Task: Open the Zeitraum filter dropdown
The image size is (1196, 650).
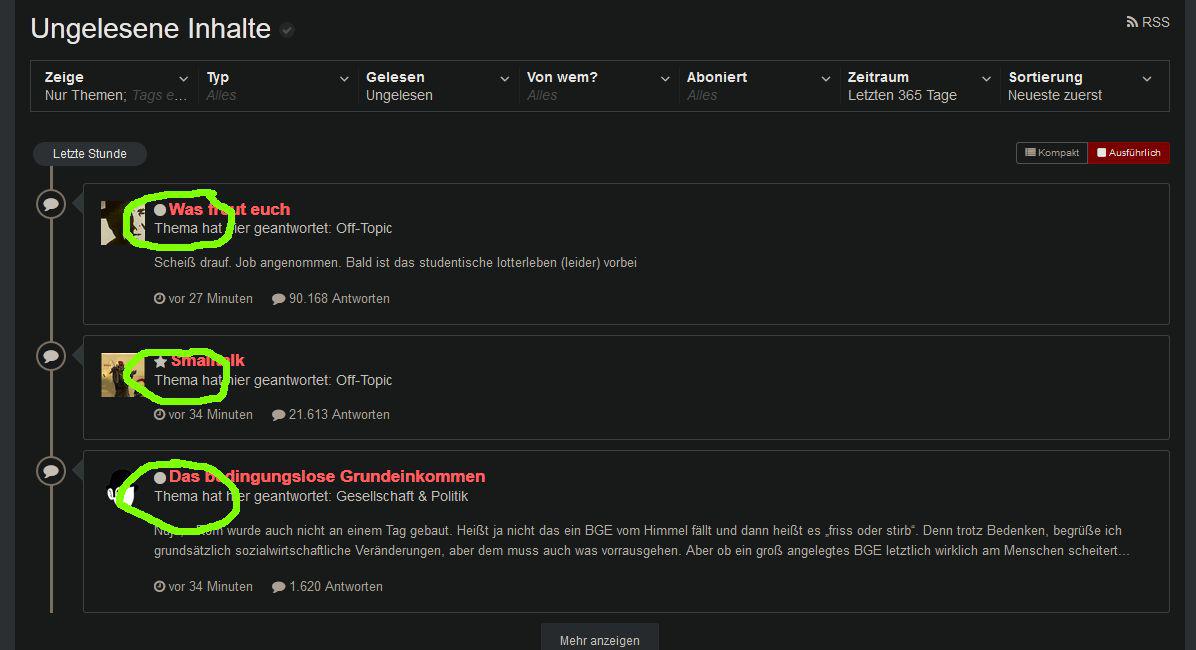Action: click(919, 86)
